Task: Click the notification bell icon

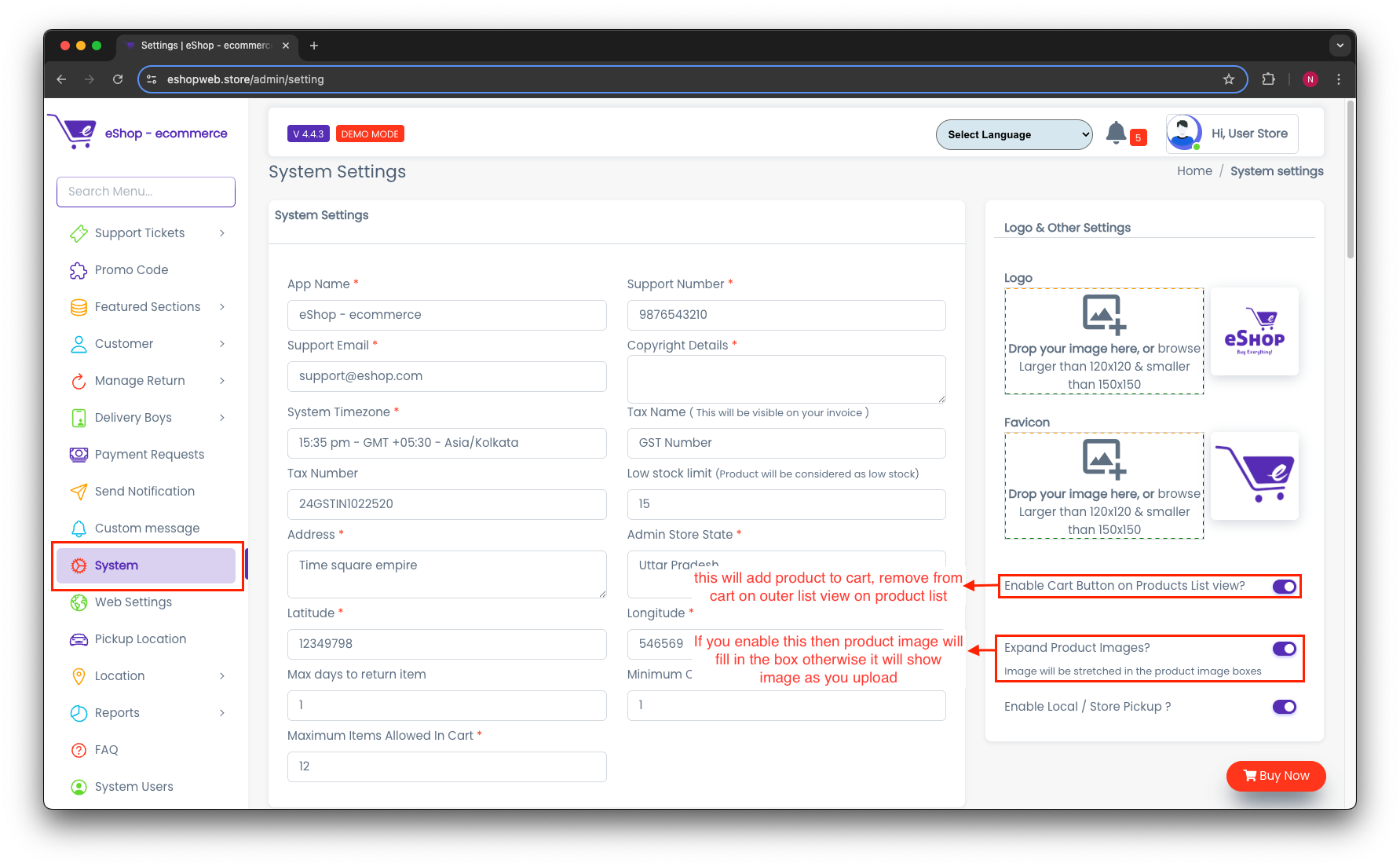Action: click(1116, 133)
